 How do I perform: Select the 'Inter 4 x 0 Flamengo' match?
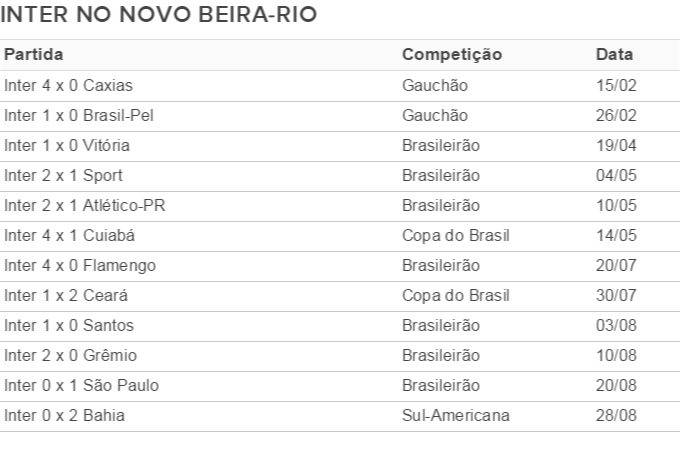point(80,265)
